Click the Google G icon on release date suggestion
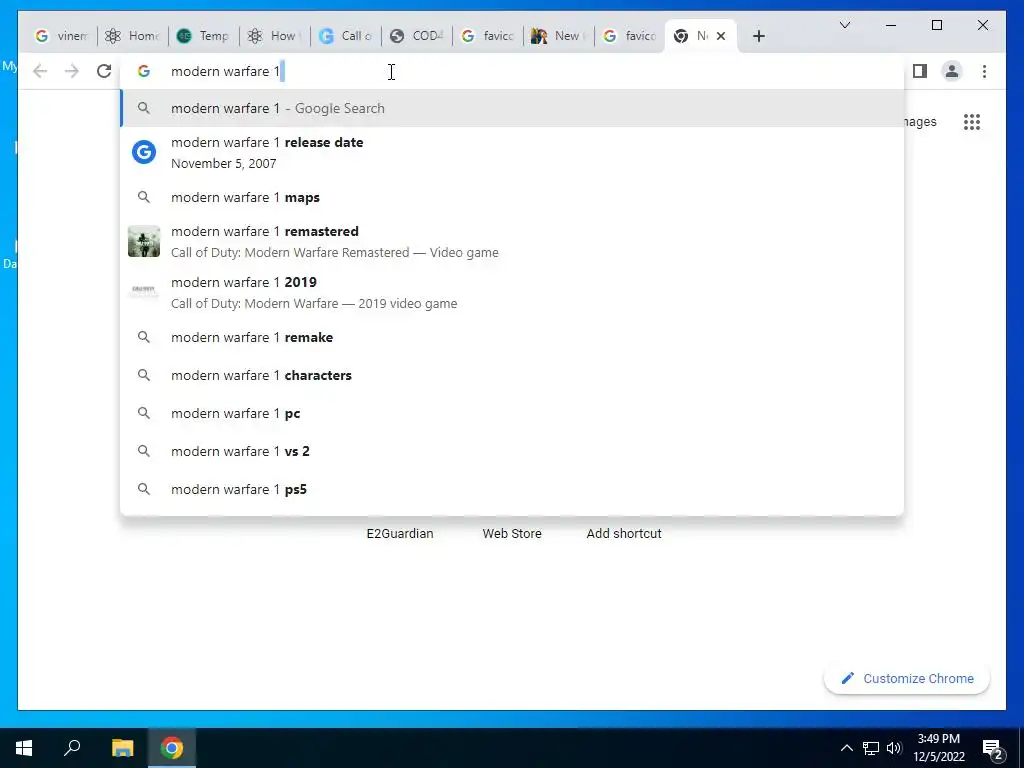The height and width of the screenshot is (768, 1024). tap(144, 152)
